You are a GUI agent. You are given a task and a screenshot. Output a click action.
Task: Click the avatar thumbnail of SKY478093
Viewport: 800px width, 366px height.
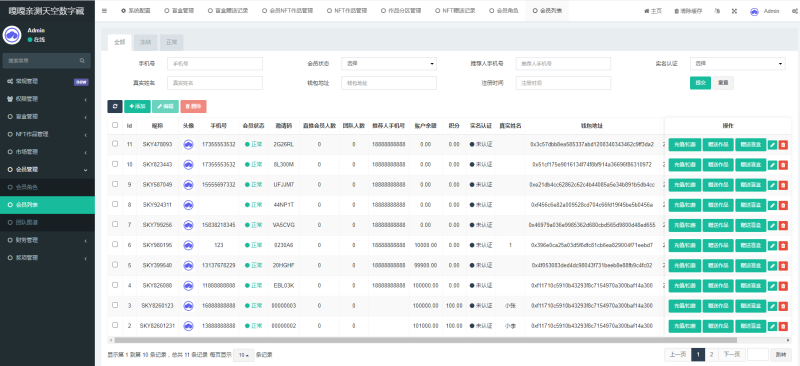(x=188, y=144)
